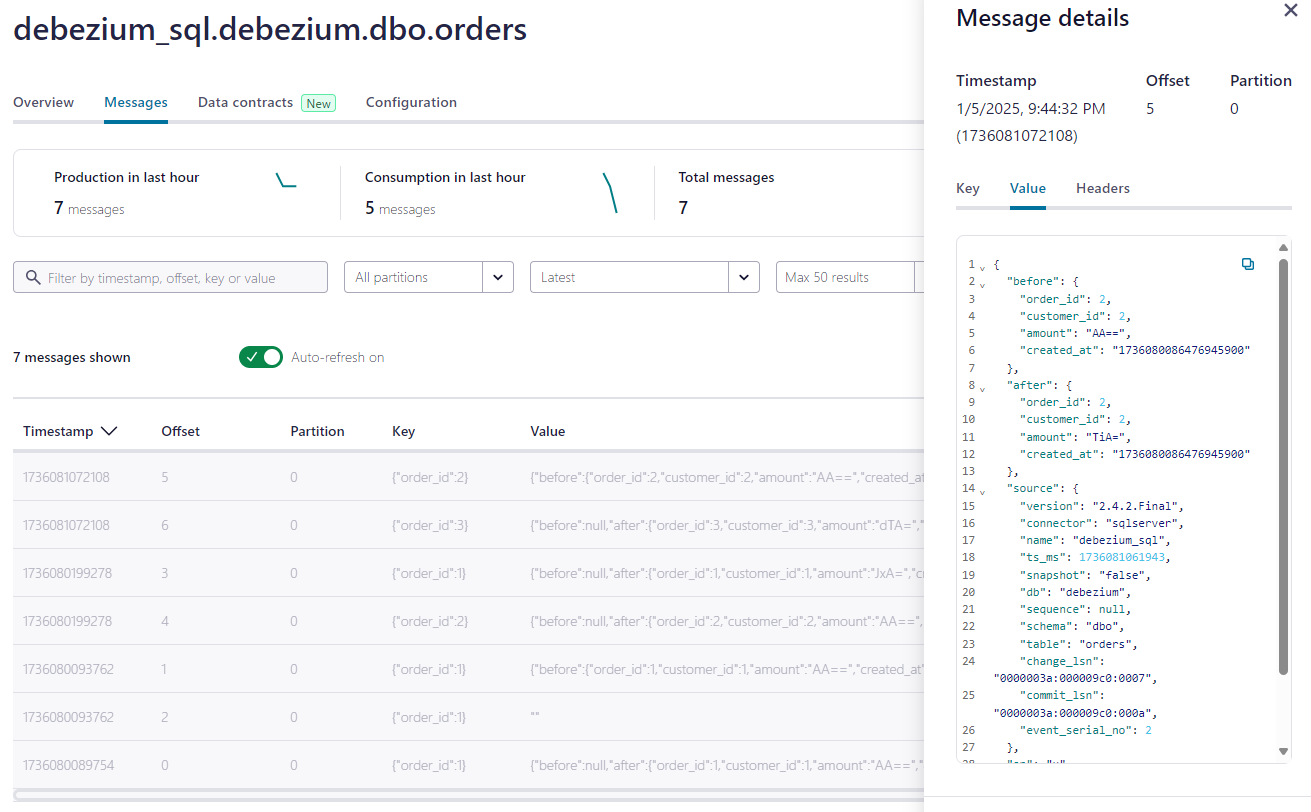Show the message Key tab
The width and height of the screenshot is (1311, 812).
click(x=967, y=188)
